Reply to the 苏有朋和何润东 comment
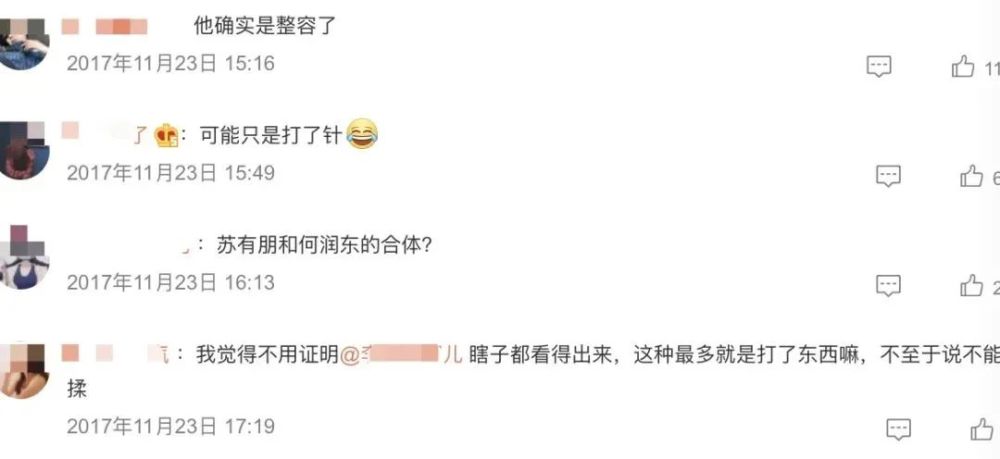1000x459 pixels. coord(888,286)
